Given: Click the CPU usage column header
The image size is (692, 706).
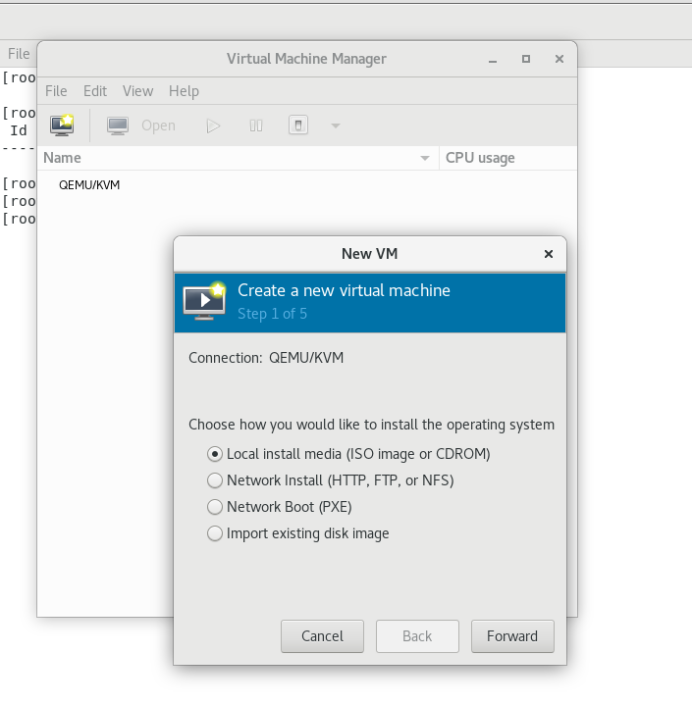Looking at the screenshot, I should (508, 158).
